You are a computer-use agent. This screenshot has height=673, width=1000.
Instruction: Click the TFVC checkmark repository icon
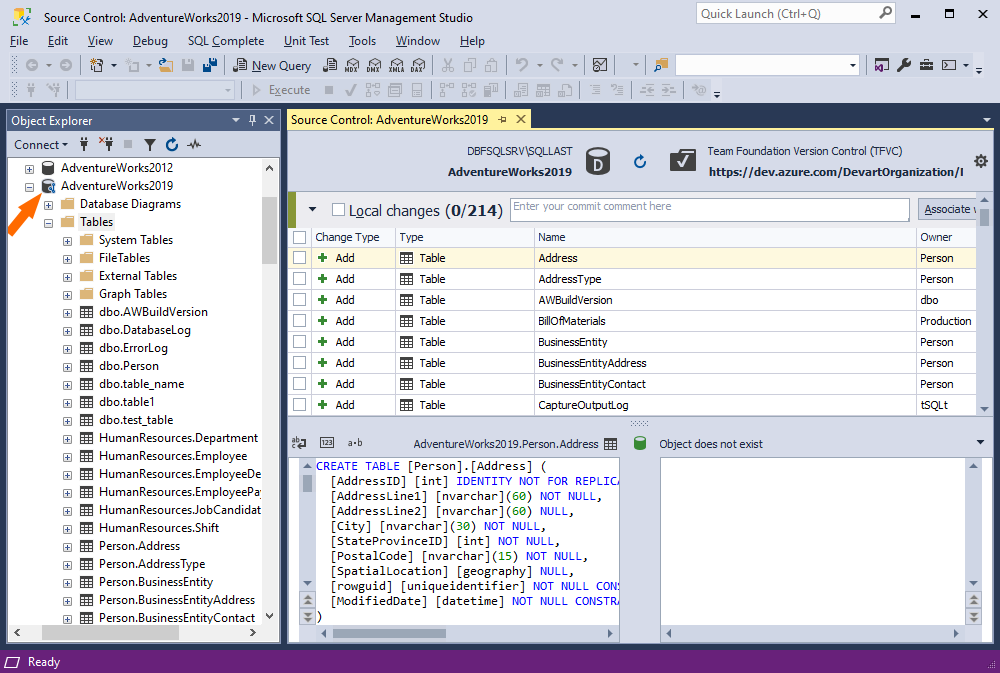[682, 160]
